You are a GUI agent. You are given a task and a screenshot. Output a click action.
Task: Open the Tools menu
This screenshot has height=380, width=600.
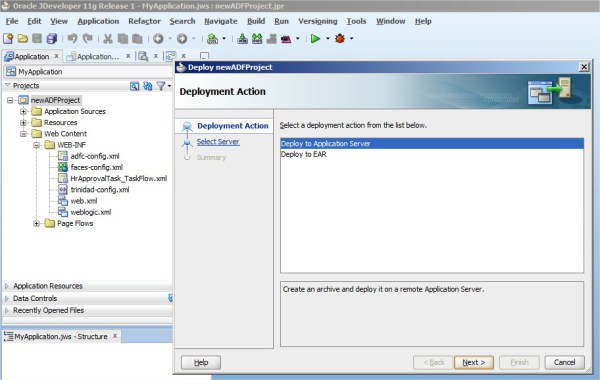pyautogui.click(x=356, y=21)
